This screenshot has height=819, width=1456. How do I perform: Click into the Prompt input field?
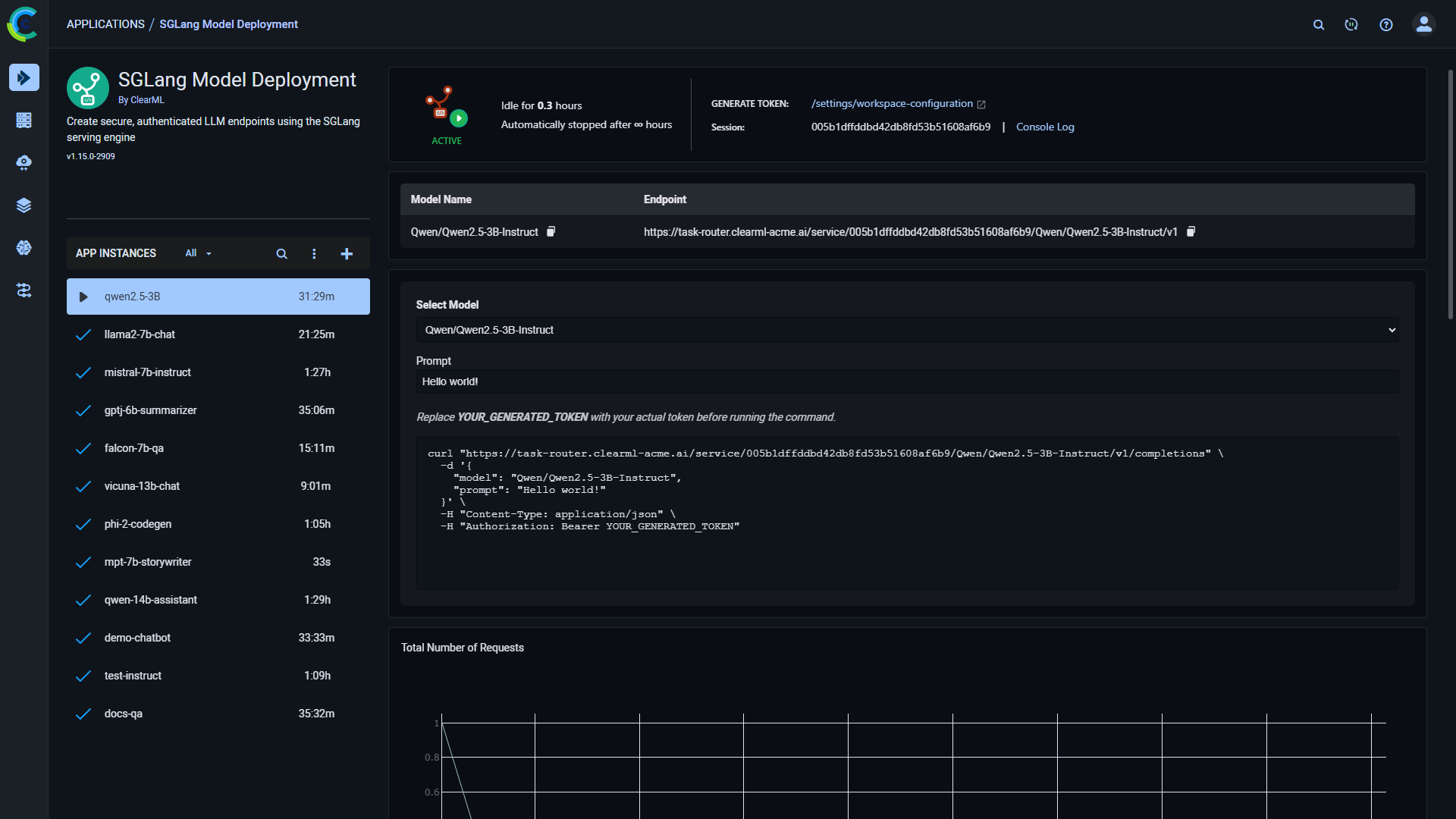pos(907,382)
